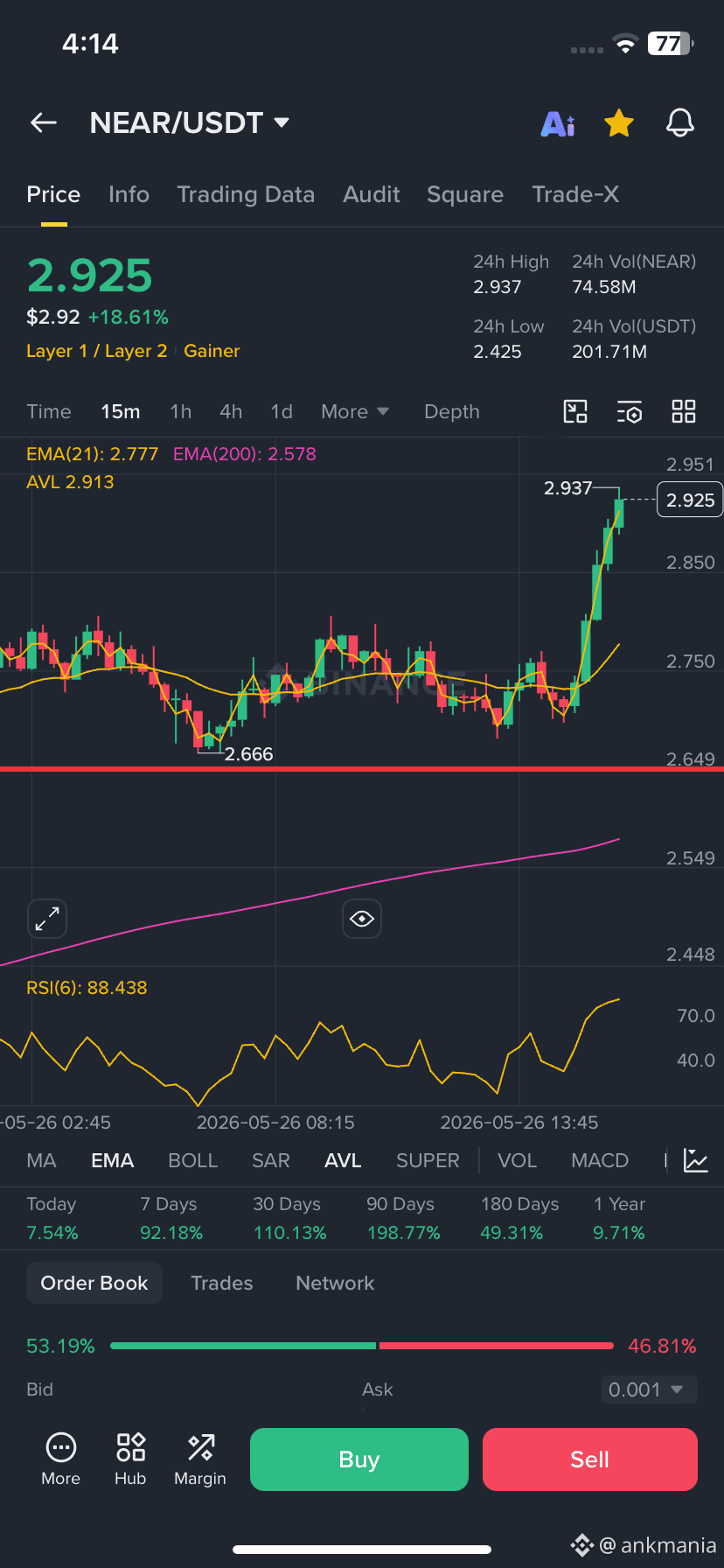Expand the NEAR/USDT pair selector arrow
Image resolution: width=724 pixels, height=1568 pixels.
pos(282,122)
